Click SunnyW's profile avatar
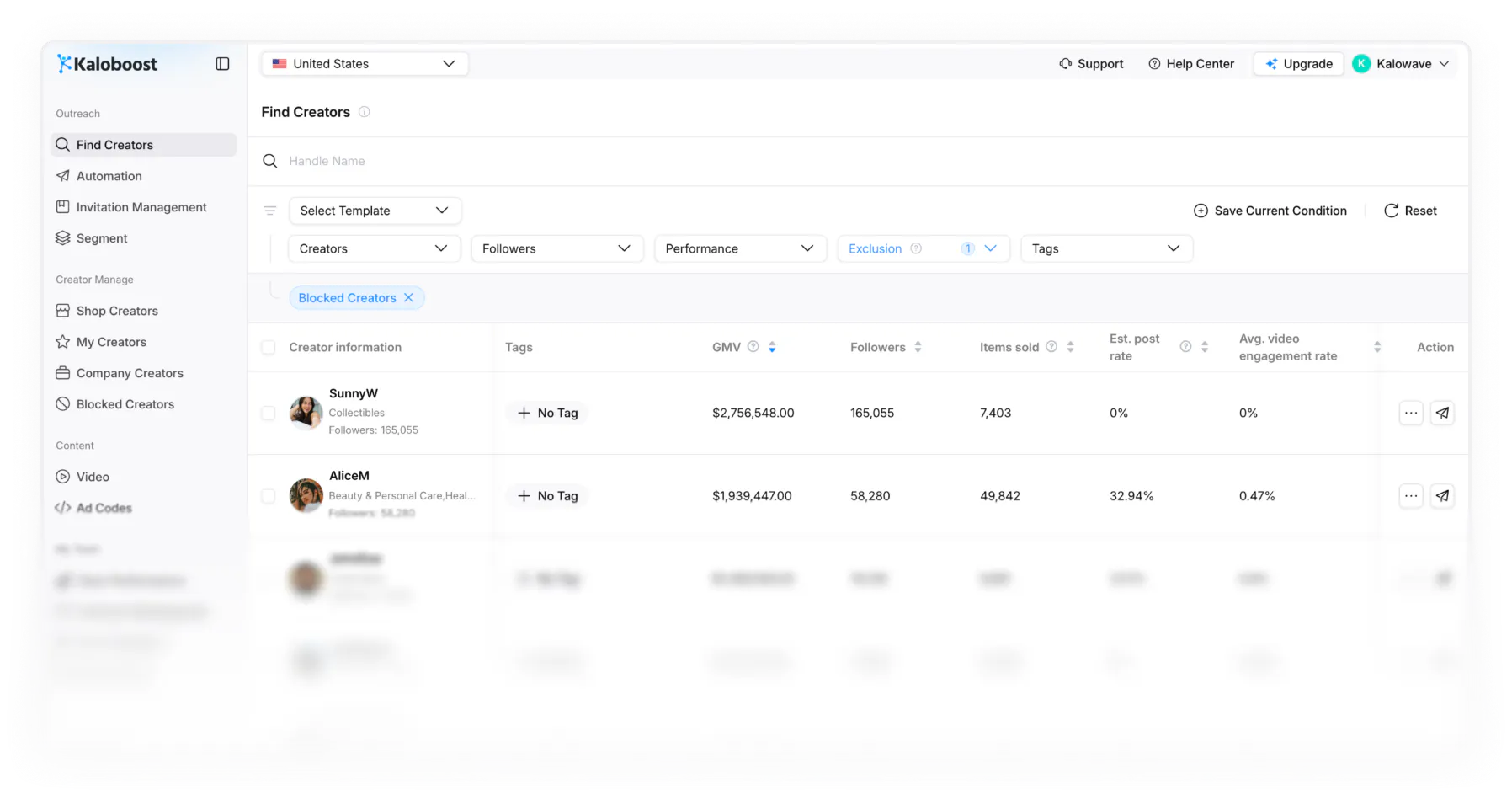Image resolution: width=1512 pixels, height=795 pixels. pos(306,413)
